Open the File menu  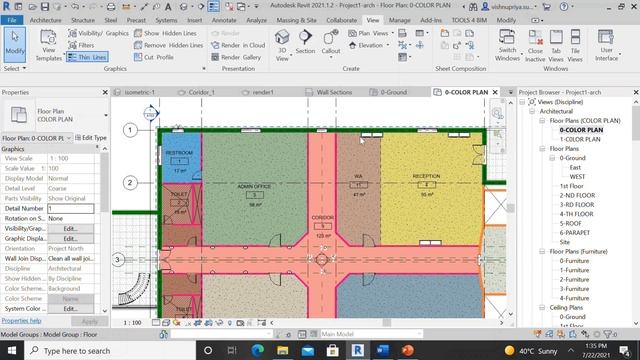[x=12, y=20]
